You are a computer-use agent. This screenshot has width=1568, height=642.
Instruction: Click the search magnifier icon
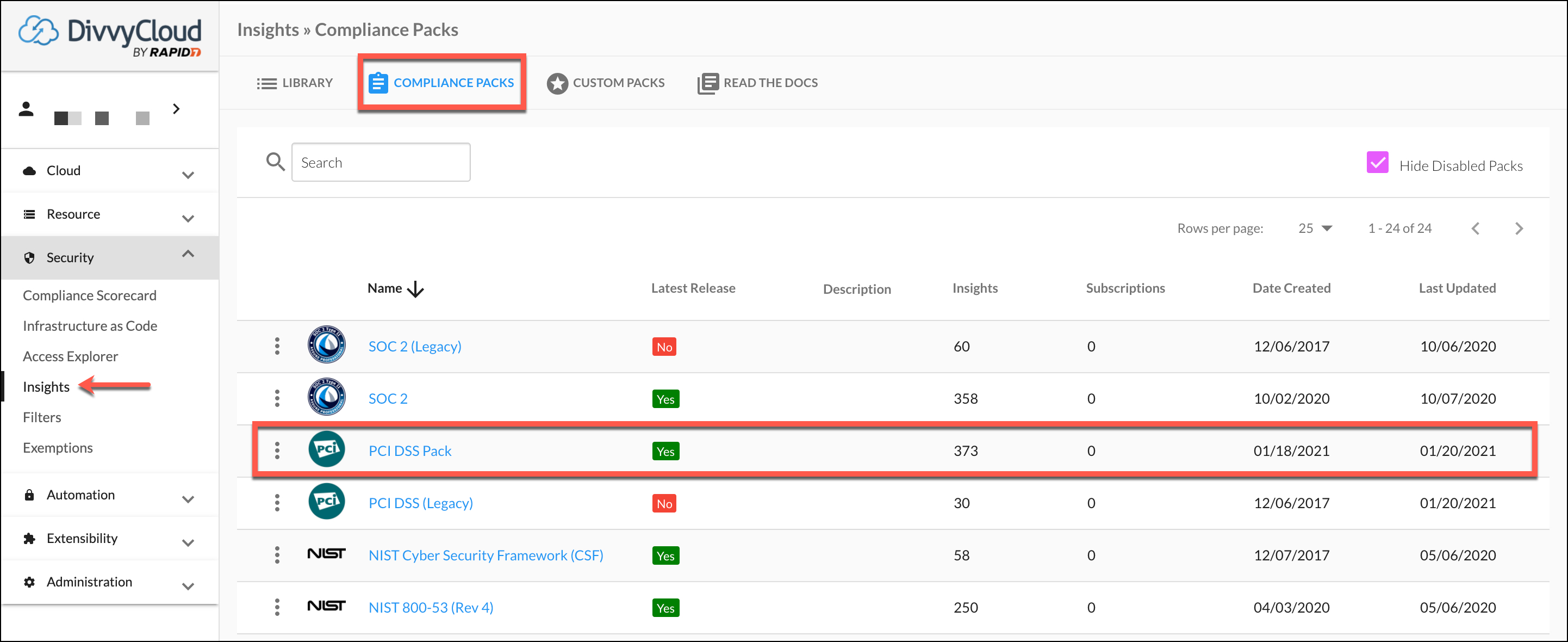pyautogui.click(x=275, y=162)
